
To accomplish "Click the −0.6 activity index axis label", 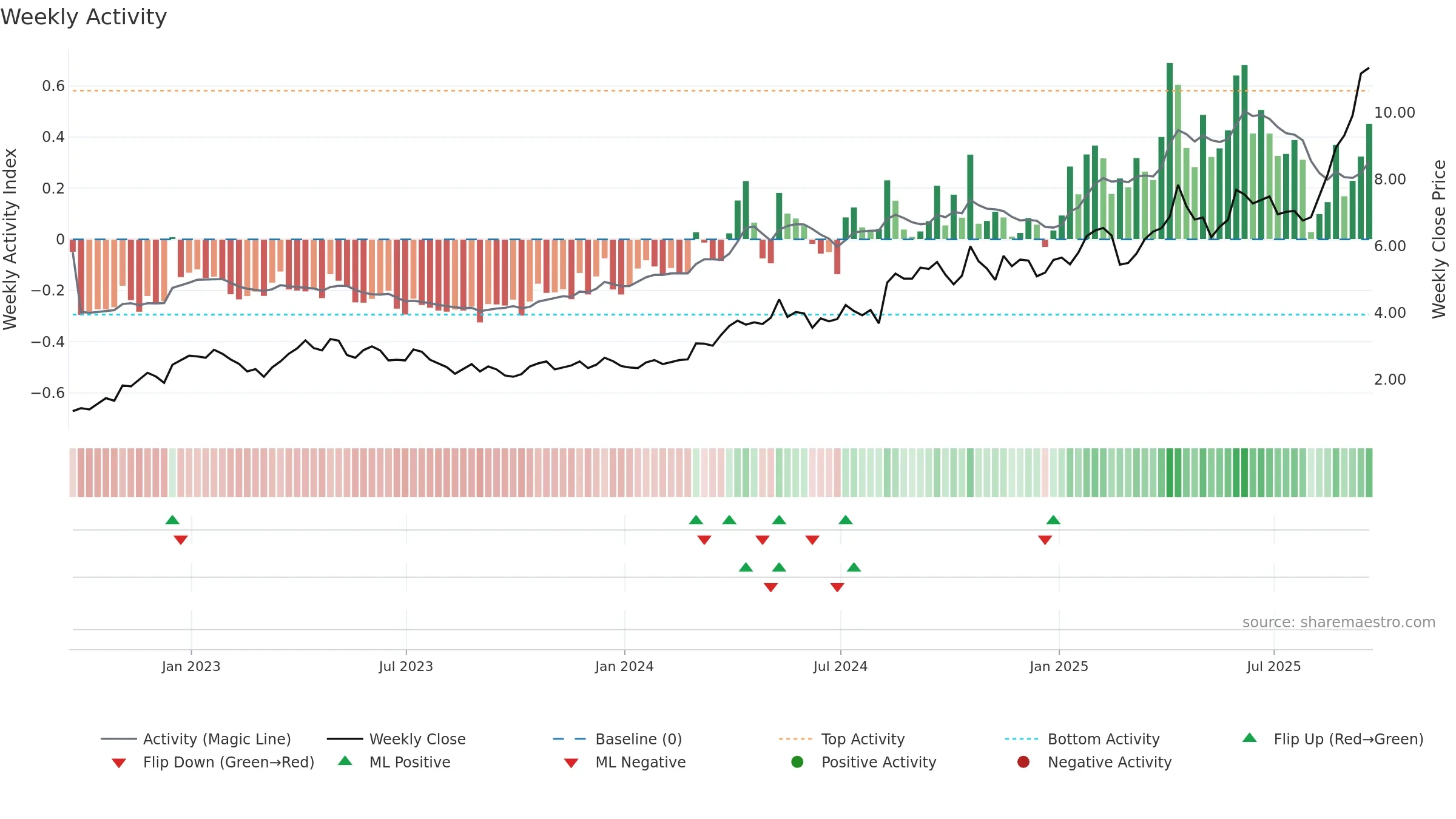I will (x=48, y=393).
